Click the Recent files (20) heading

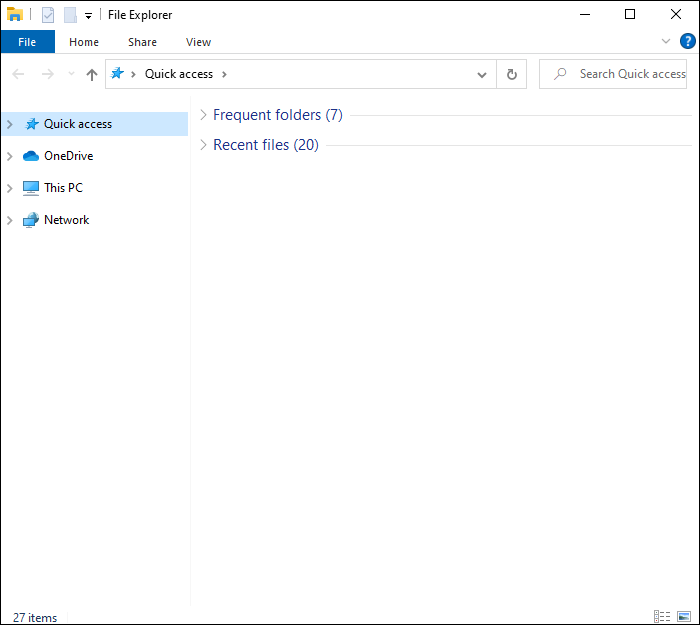[x=266, y=145]
